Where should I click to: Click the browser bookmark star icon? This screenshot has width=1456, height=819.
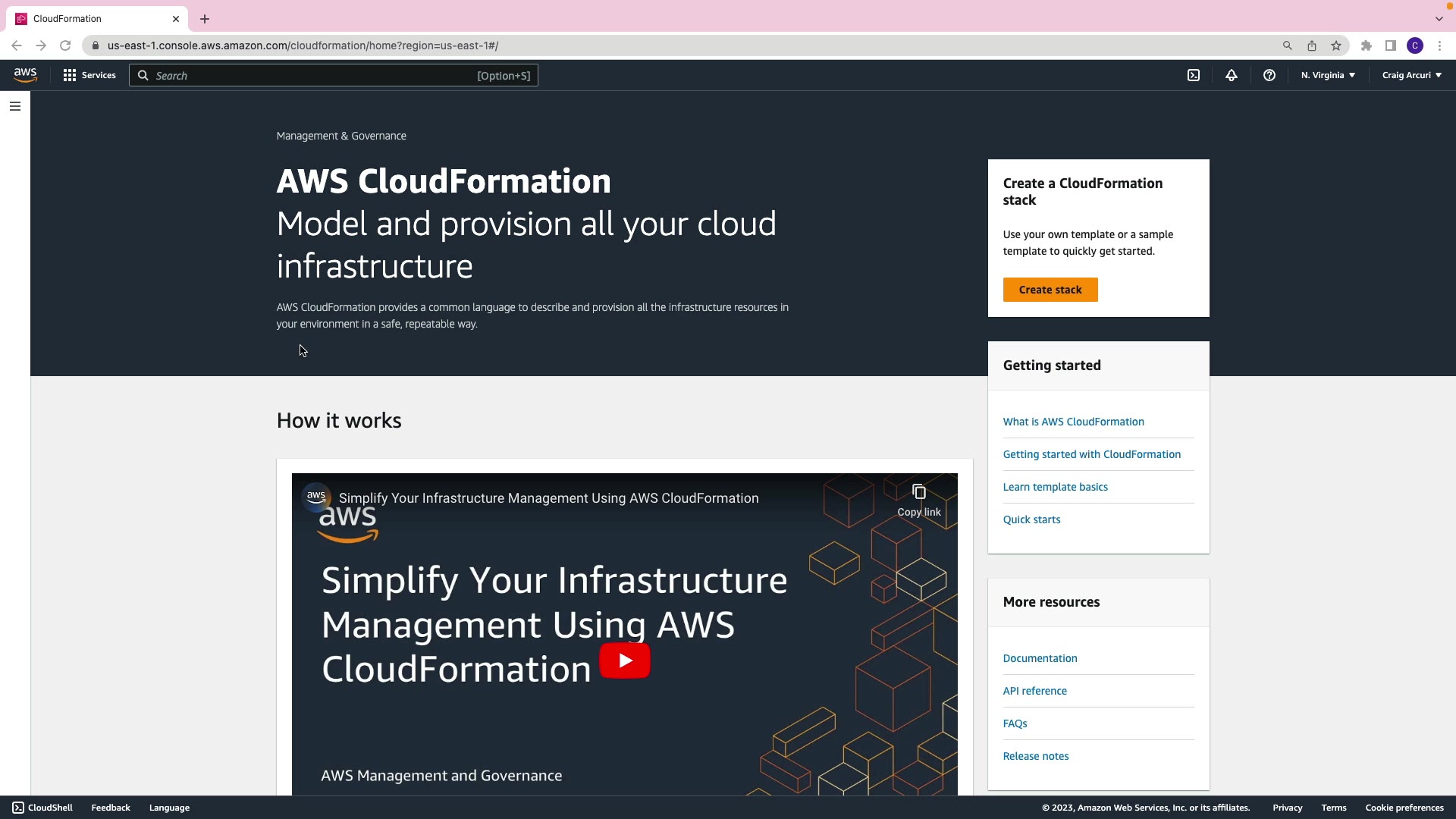(x=1336, y=45)
